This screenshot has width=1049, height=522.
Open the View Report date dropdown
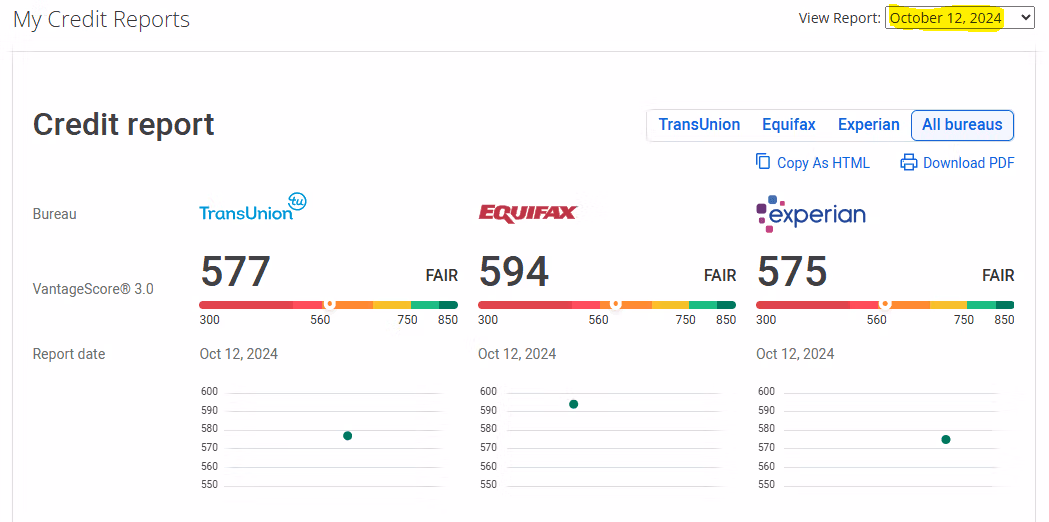959,18
